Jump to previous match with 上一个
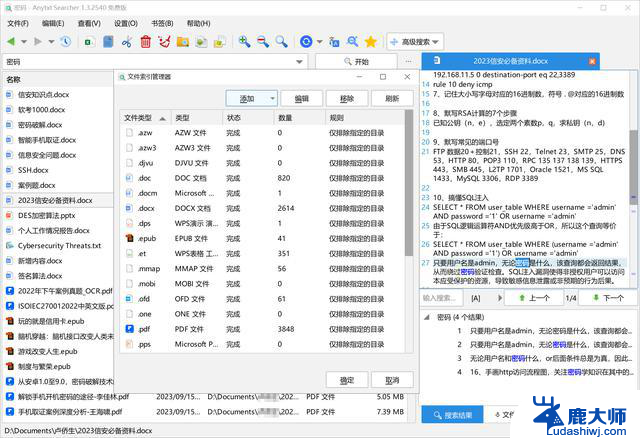This screenshot has width=640, height=438. (x=534, y=298)
